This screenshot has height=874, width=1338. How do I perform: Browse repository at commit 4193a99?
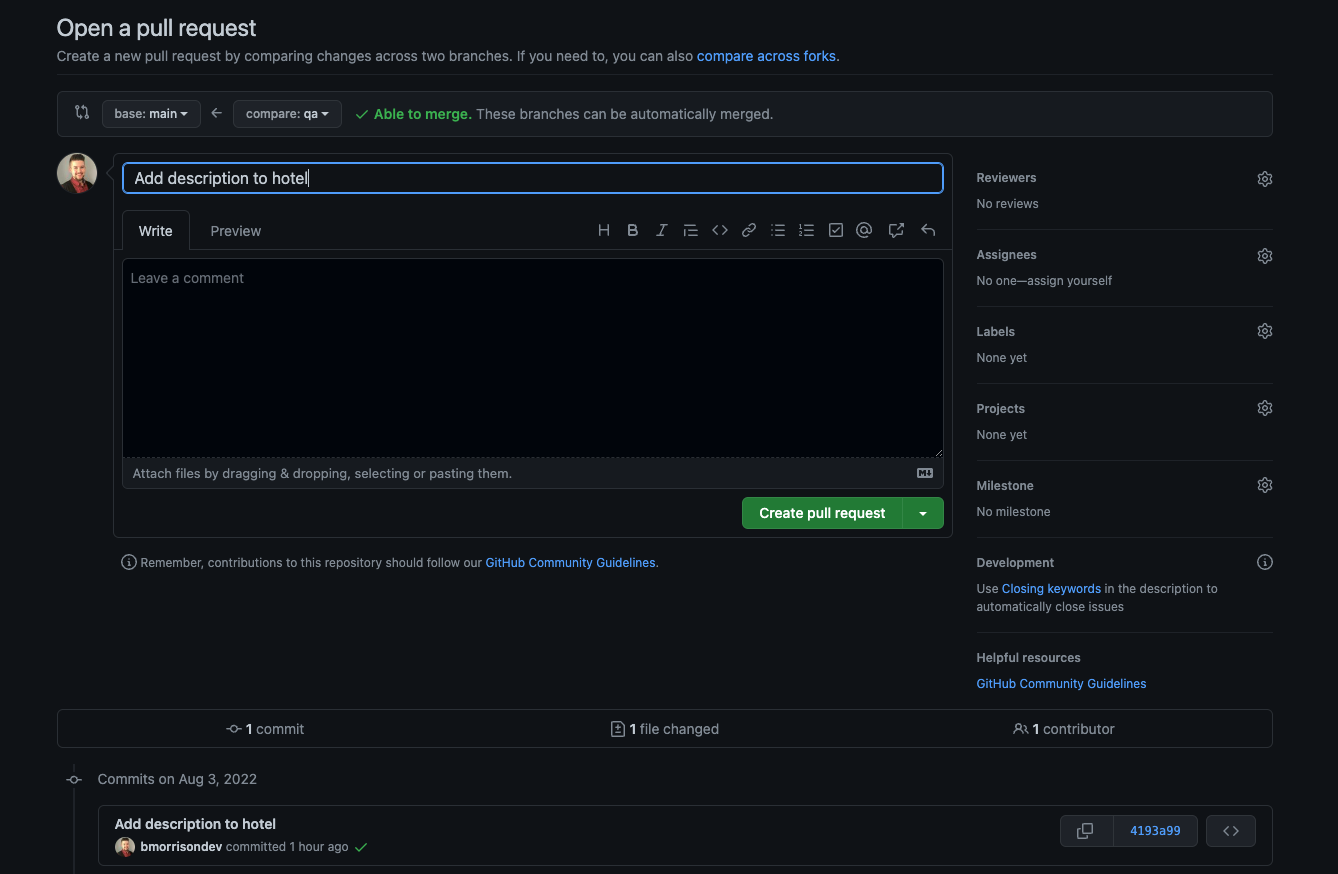(1231, 831)
